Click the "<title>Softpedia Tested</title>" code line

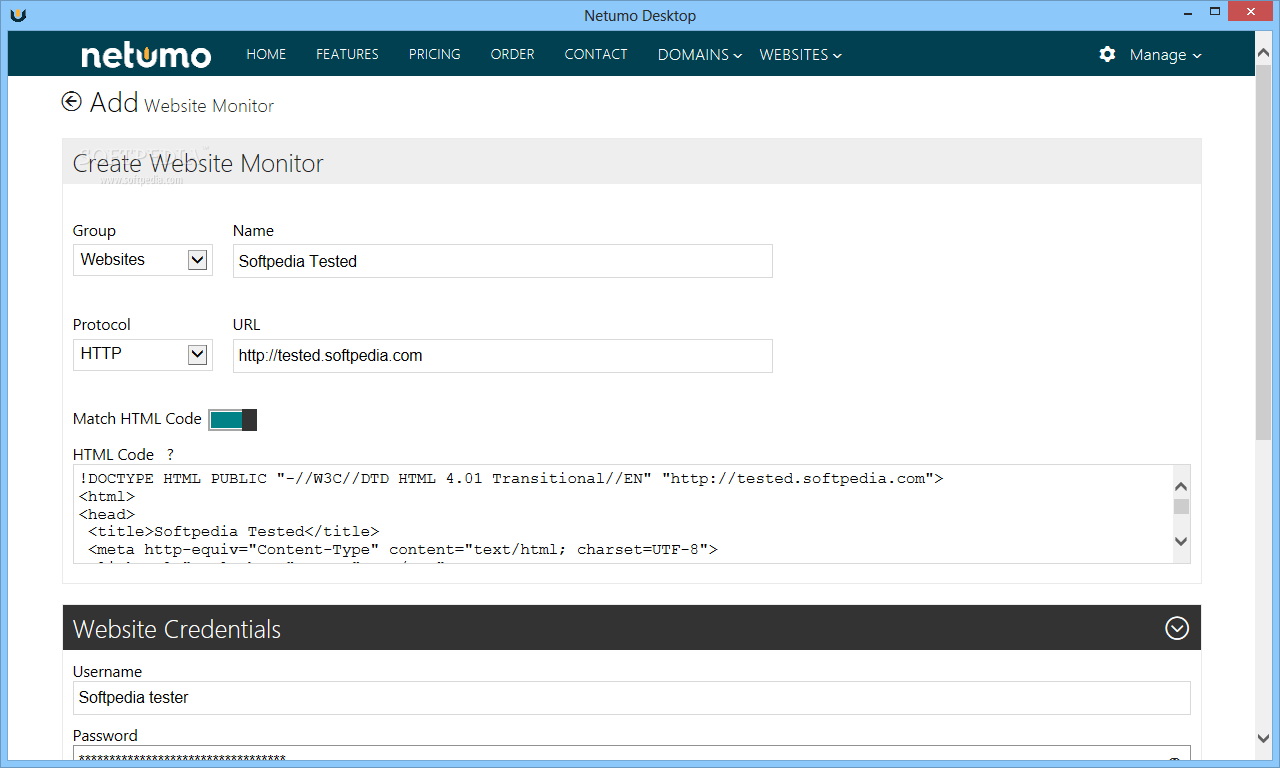[x=234, y=532]
